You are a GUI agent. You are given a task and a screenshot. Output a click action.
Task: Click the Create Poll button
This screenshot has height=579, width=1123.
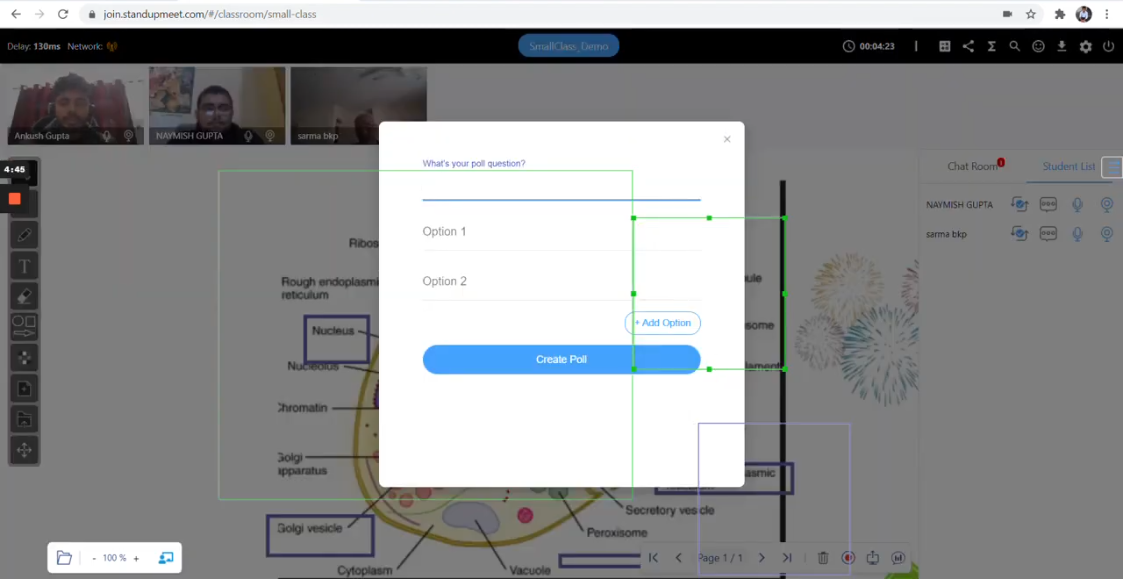562,359
